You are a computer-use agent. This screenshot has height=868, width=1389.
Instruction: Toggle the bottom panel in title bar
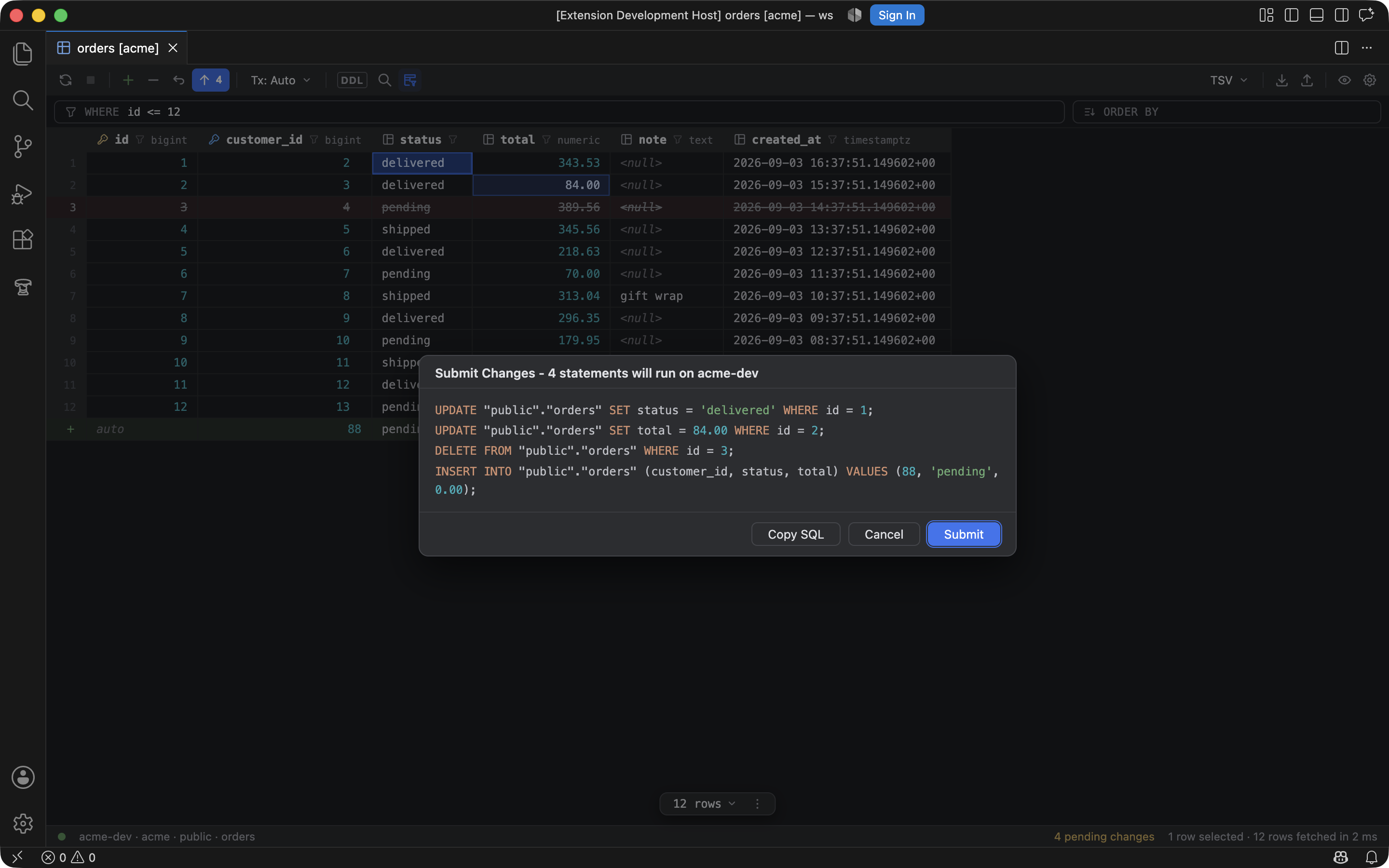click(x=1317, y=15)
